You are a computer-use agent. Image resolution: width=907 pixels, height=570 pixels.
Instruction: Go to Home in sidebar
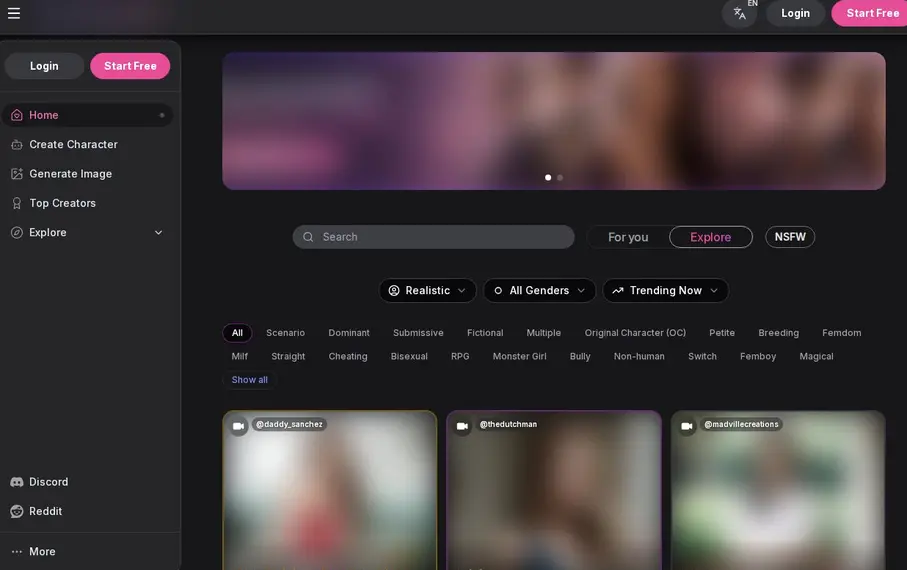[88, 115]
